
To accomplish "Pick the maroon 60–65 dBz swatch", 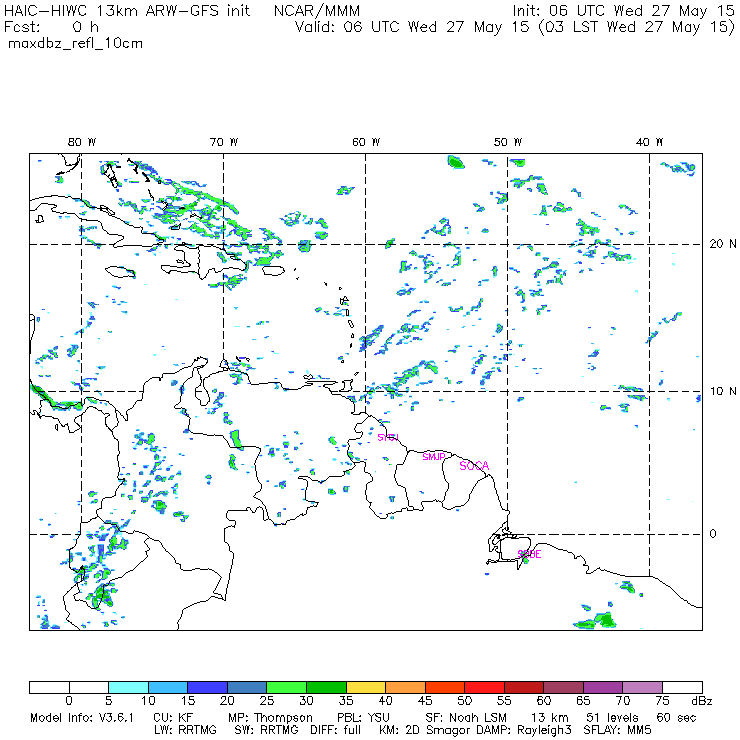I will pos(564,687).
